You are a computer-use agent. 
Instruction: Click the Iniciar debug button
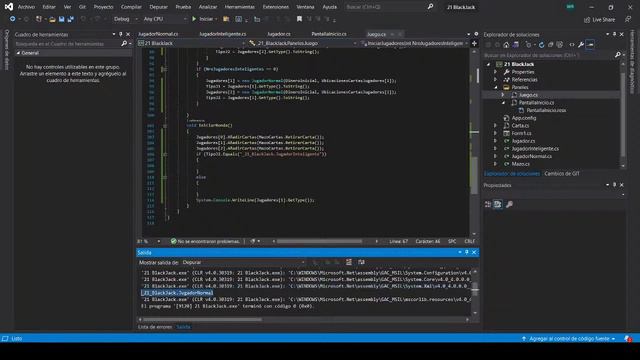[203, 19]
